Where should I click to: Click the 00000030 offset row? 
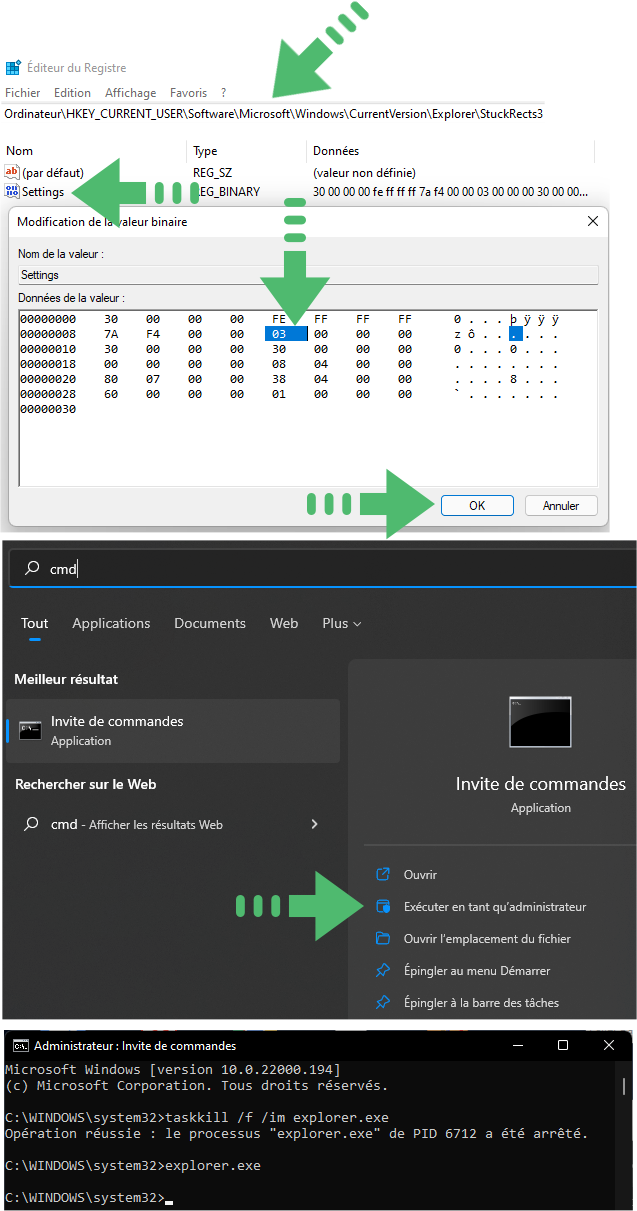(48, 409)
